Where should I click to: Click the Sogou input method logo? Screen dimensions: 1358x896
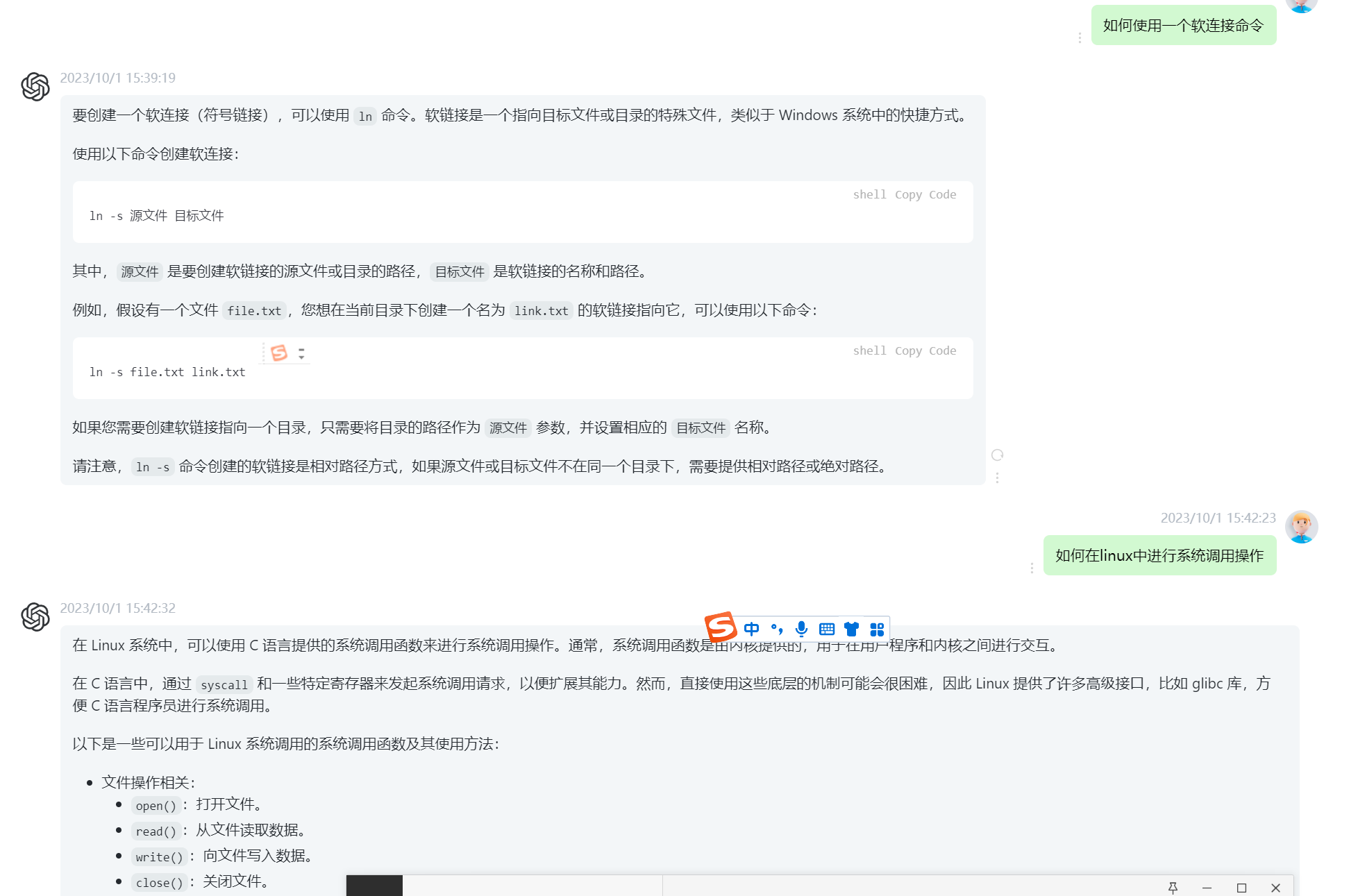pyautogui.click(x=720, y=627)
